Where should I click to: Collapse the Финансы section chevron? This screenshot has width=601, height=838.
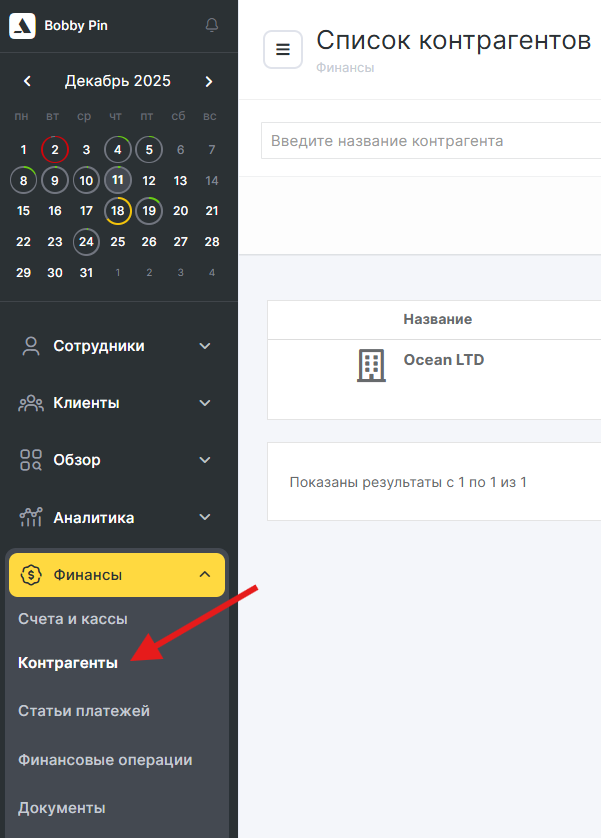click(205, 575)
